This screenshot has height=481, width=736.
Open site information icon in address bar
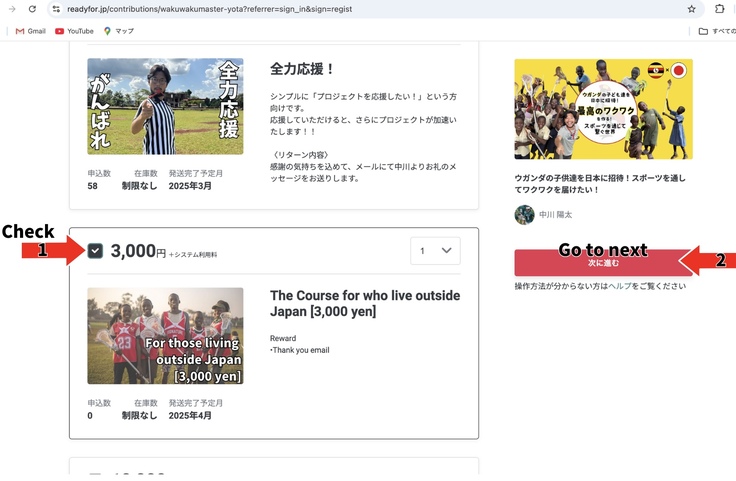(x=57, y=9)
